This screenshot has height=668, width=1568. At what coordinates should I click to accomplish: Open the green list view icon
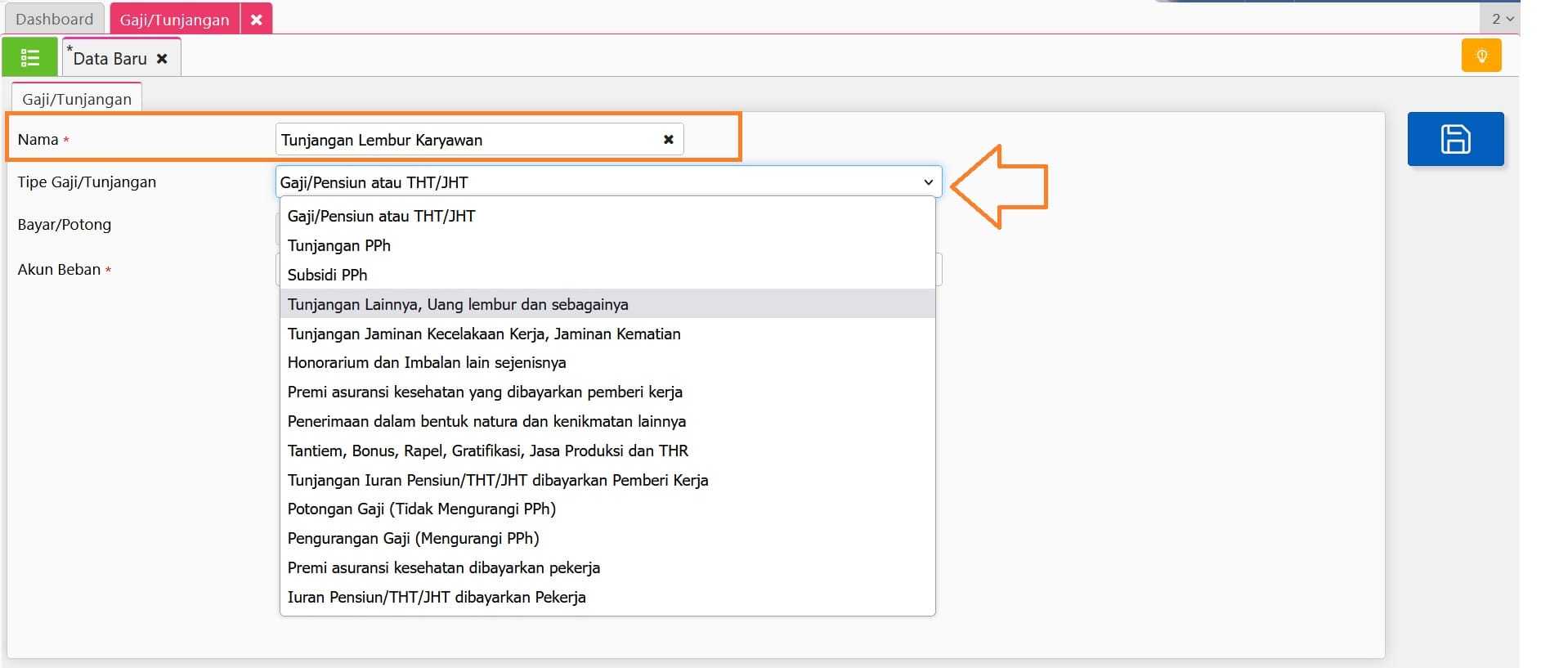30,57
